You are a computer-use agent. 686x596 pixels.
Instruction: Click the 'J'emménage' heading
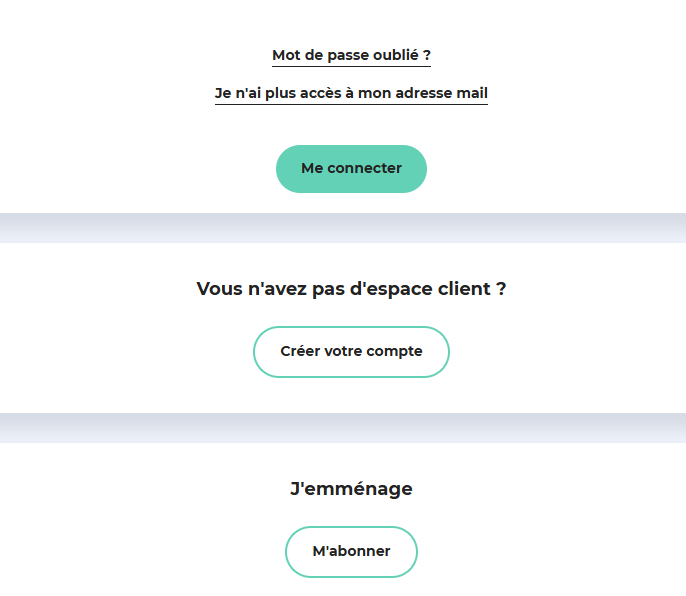pyautogui.click(x=351, y=489)
